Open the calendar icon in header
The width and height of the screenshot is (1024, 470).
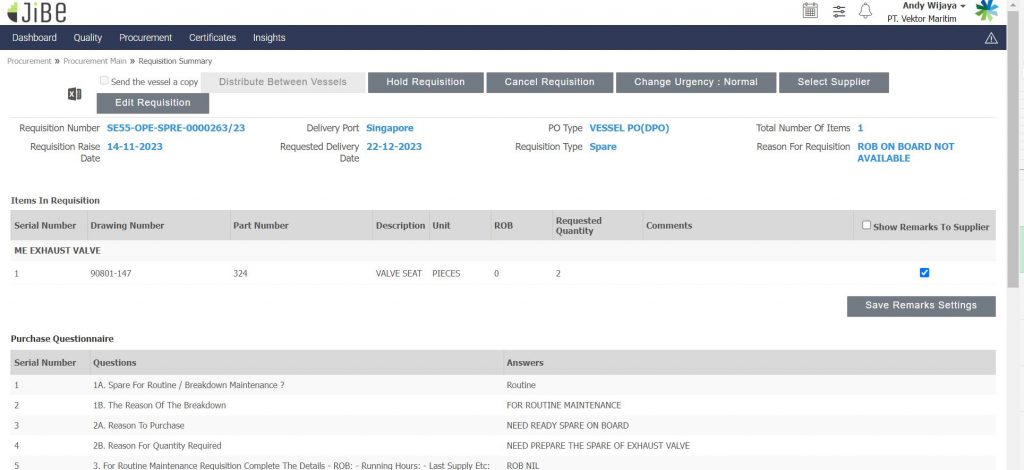(810, 11)
